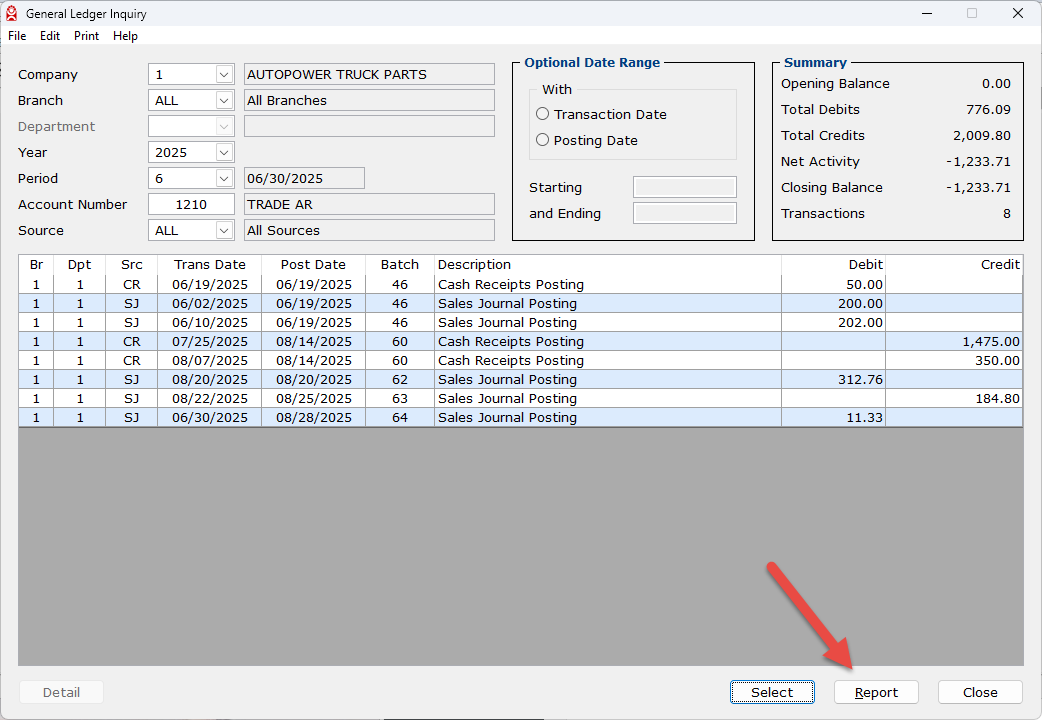Click the Close button at bottom right
Viewport: 1042px width, 720px height.
point(980,692)
